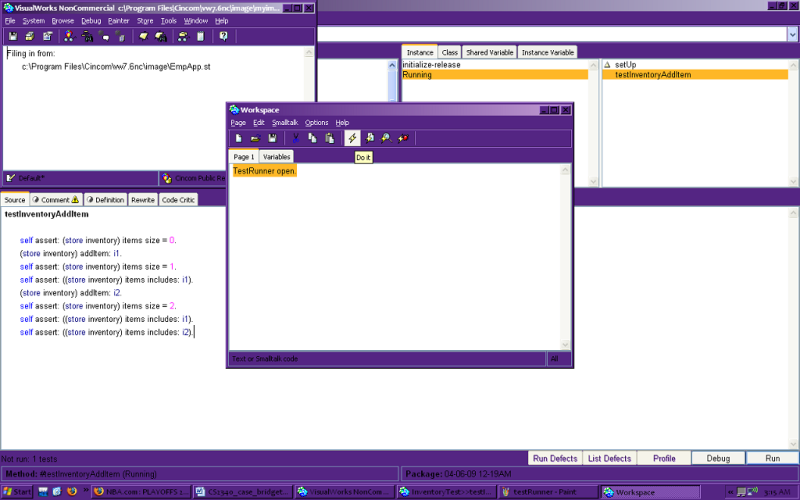Image resolution: width=800 pixels, height=500 pixels.
Task: Click the Help icon in VisualWorks launcher
Action: tap(223, 37)
